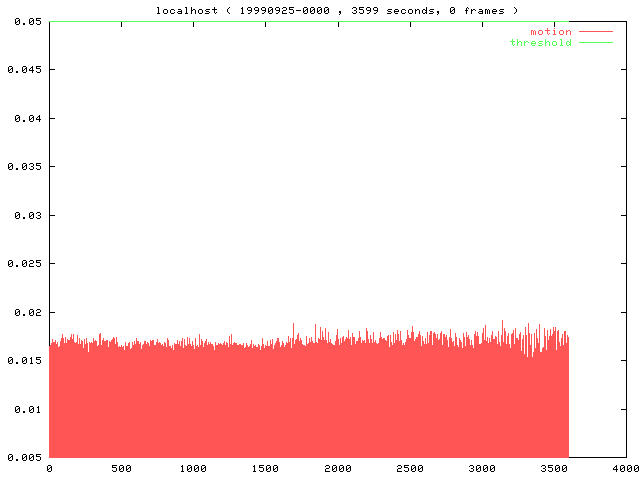
Task: Select the "motion" legend label
Action: point(550,32)
